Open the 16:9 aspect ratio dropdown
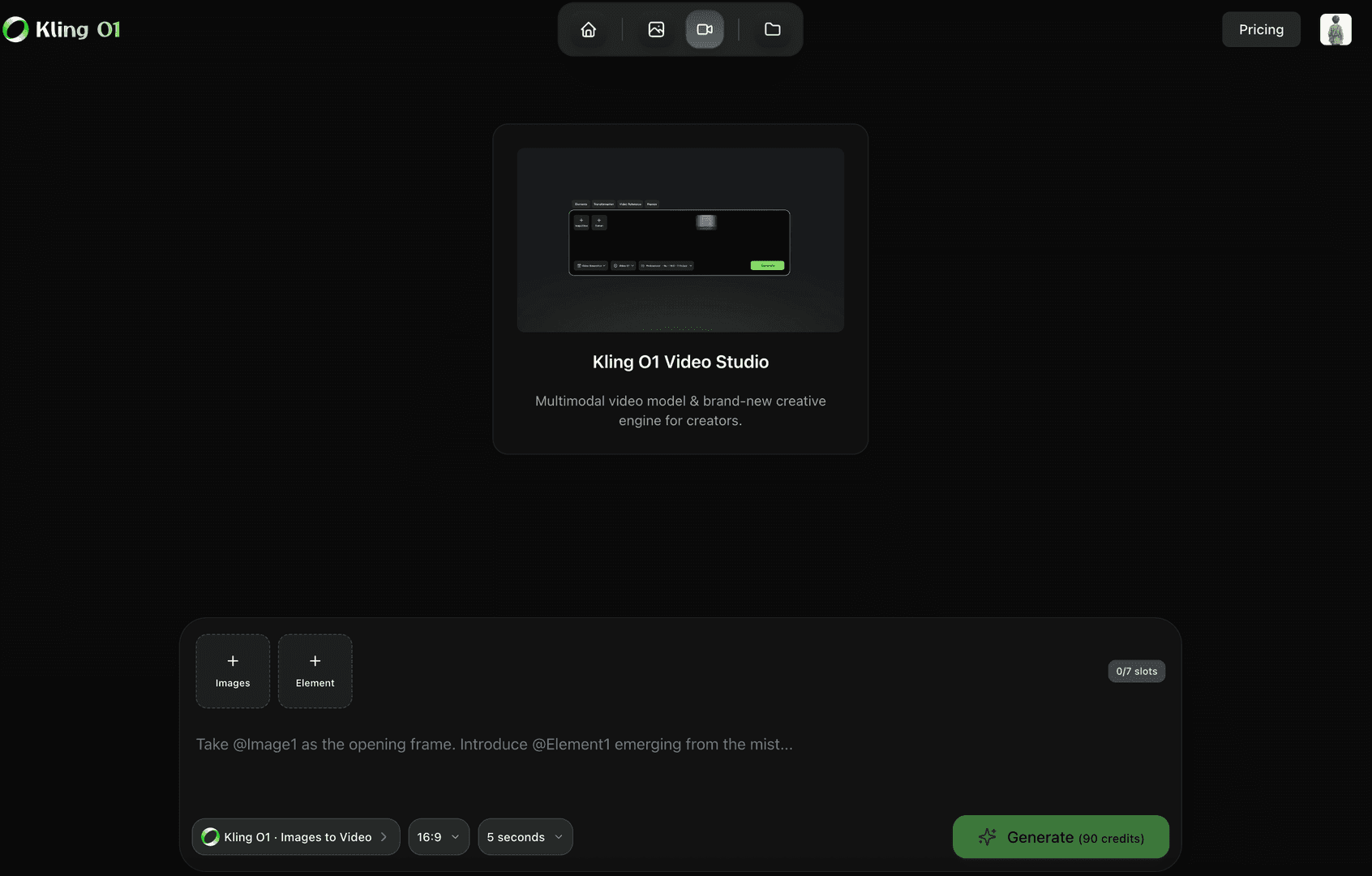Viewport: 1372px width, 876px height. 438,836
